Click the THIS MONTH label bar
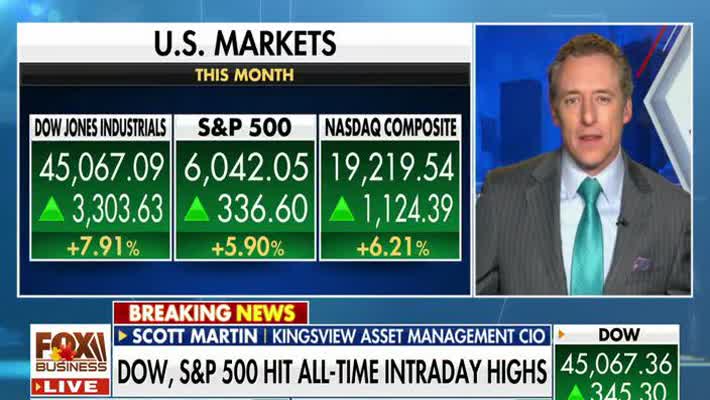The image size is (710, 400). [x=245, y=74]
